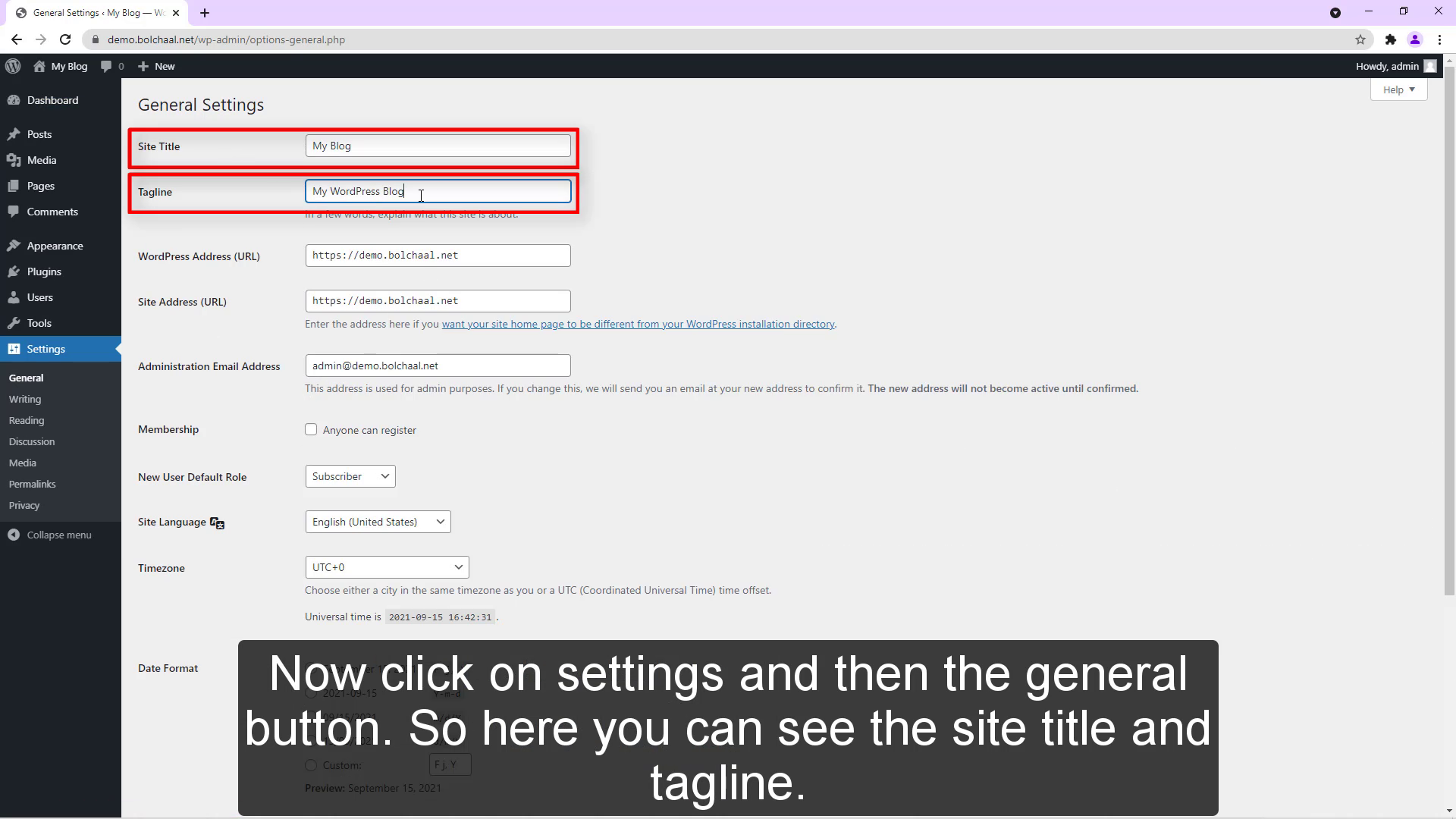Click the General Settings heading

pos(201,105)
